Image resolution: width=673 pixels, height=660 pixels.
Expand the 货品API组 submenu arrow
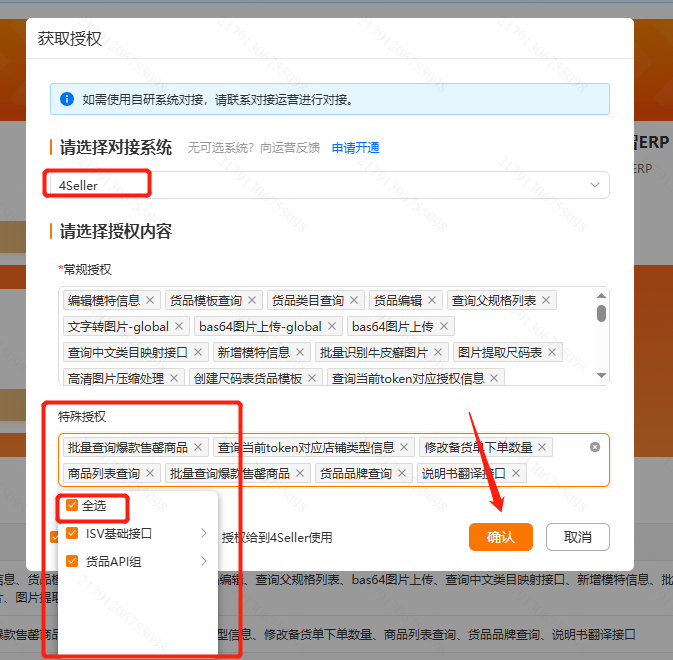coord(204,561)
